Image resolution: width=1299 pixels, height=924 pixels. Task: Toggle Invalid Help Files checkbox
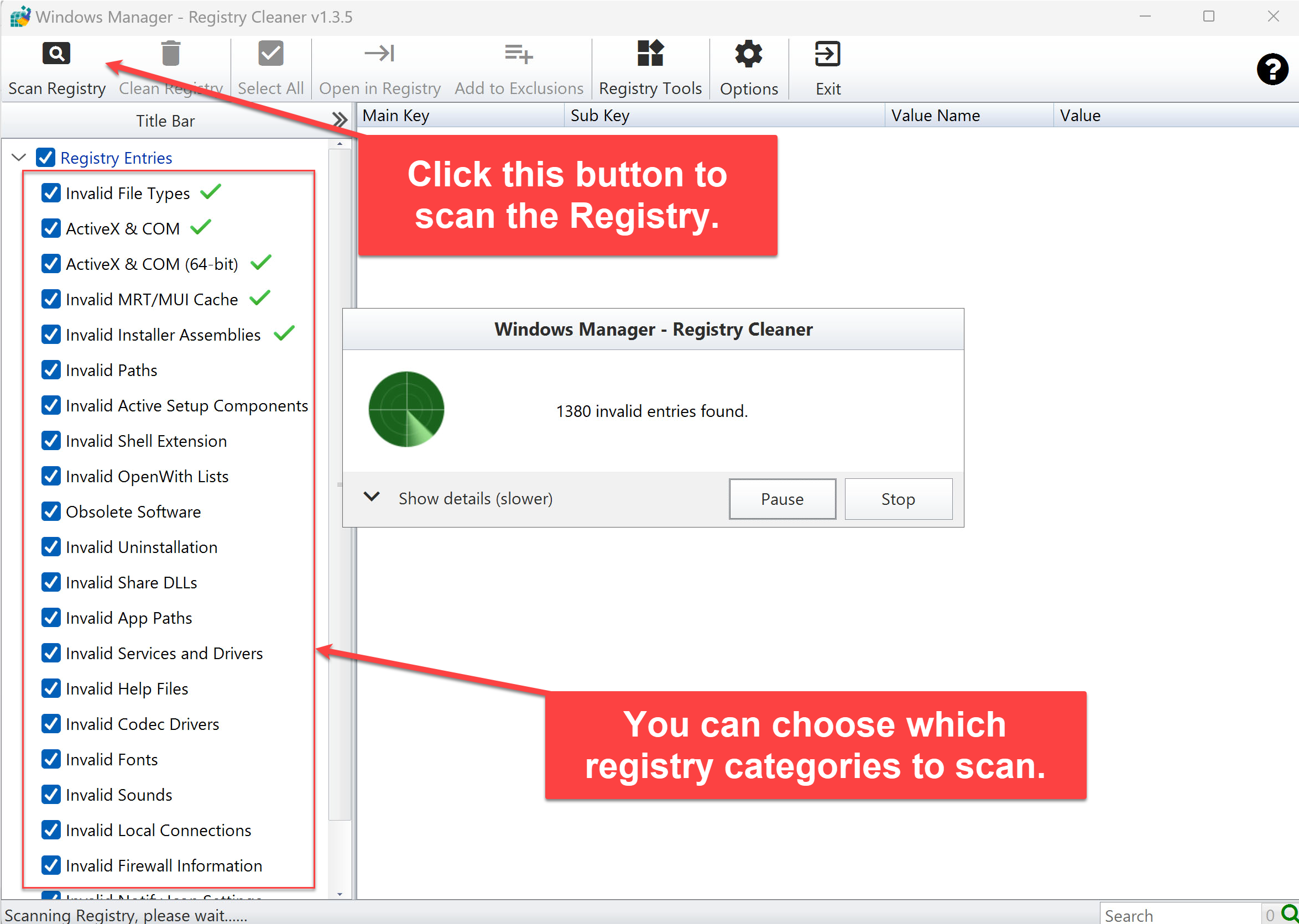click(x=51, y=688)
